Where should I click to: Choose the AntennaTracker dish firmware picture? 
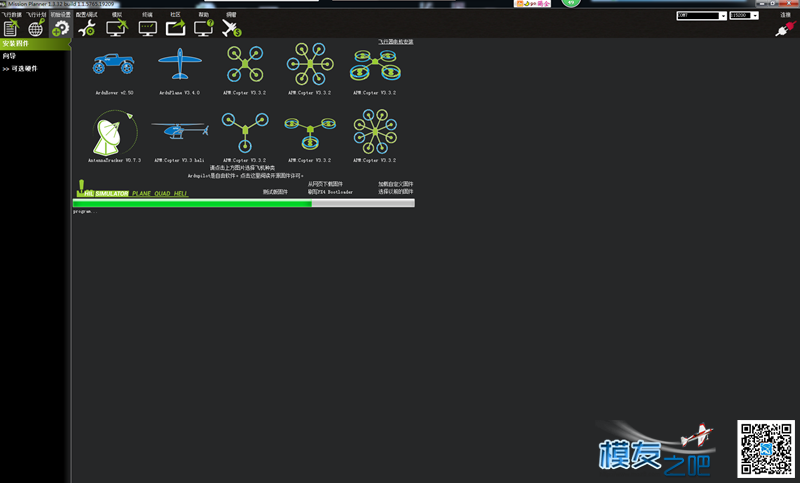pyautogui.click(x=114, y=132)
